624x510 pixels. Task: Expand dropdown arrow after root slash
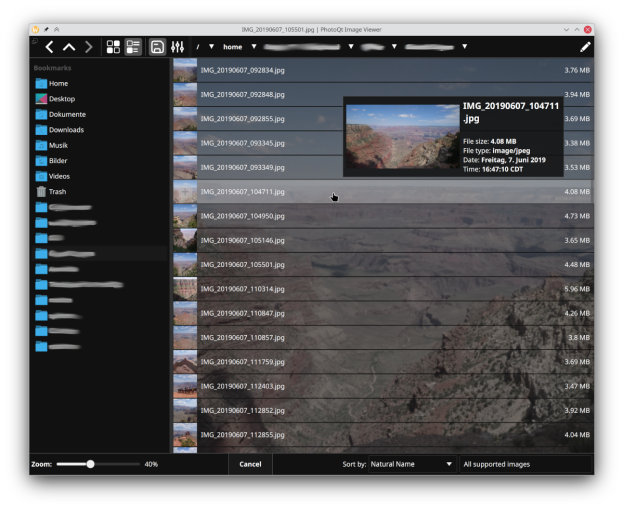[211, 47]
